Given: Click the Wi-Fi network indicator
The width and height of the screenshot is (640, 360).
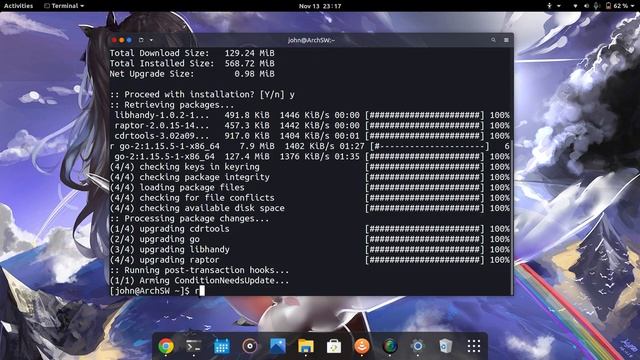Looking at the screenshot, I should tap(576, 6).
